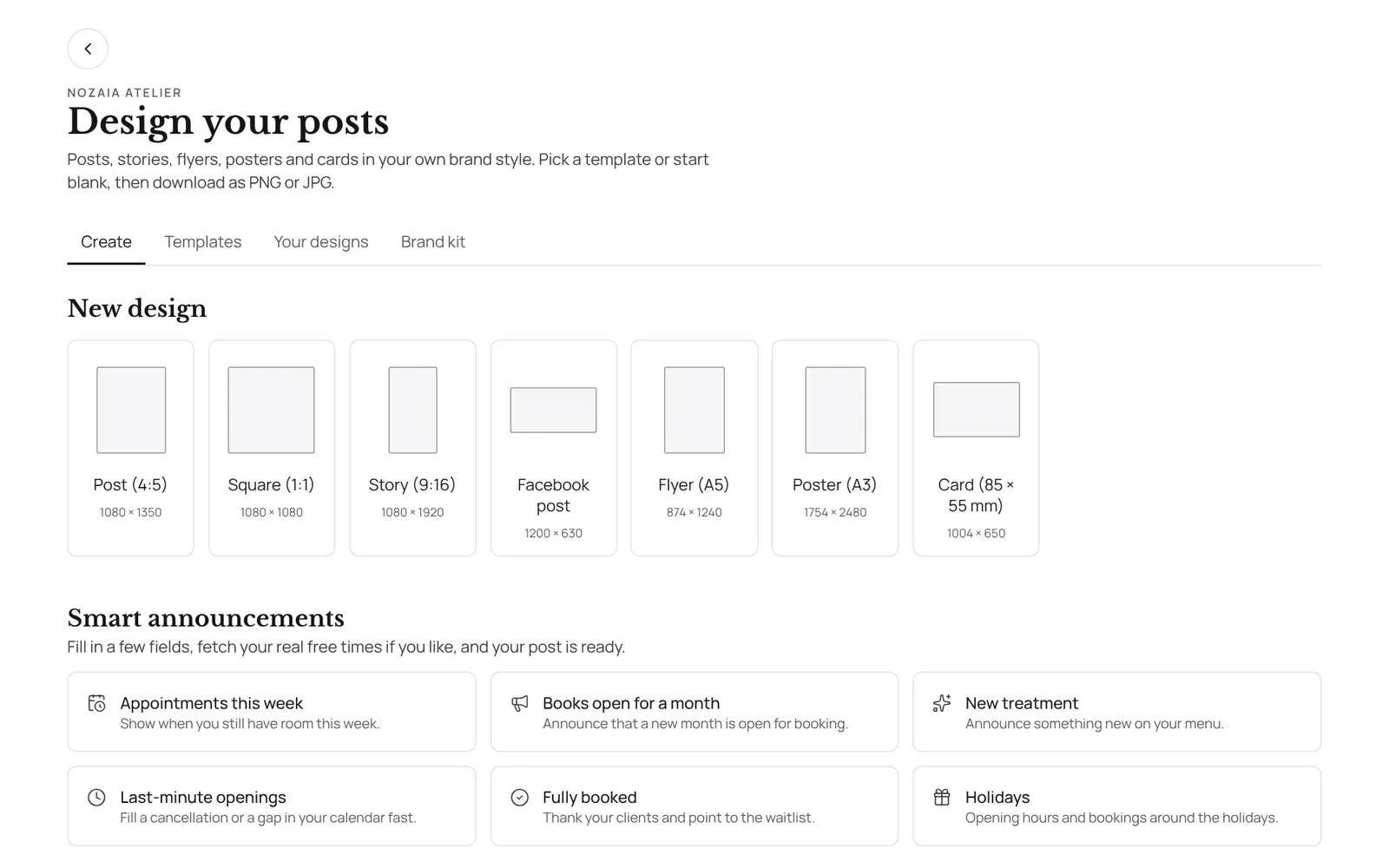
Task: Click the checkmark circle icon for Fully booked
Action: point(520,797)
